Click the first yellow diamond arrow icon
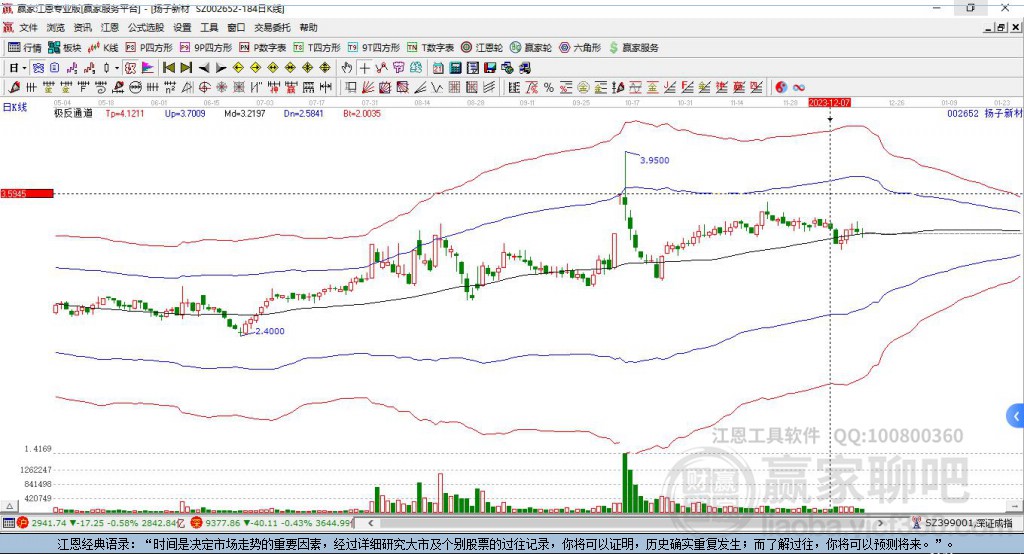This screenshot has height=554, width=1024. click(x=238, y=68)
